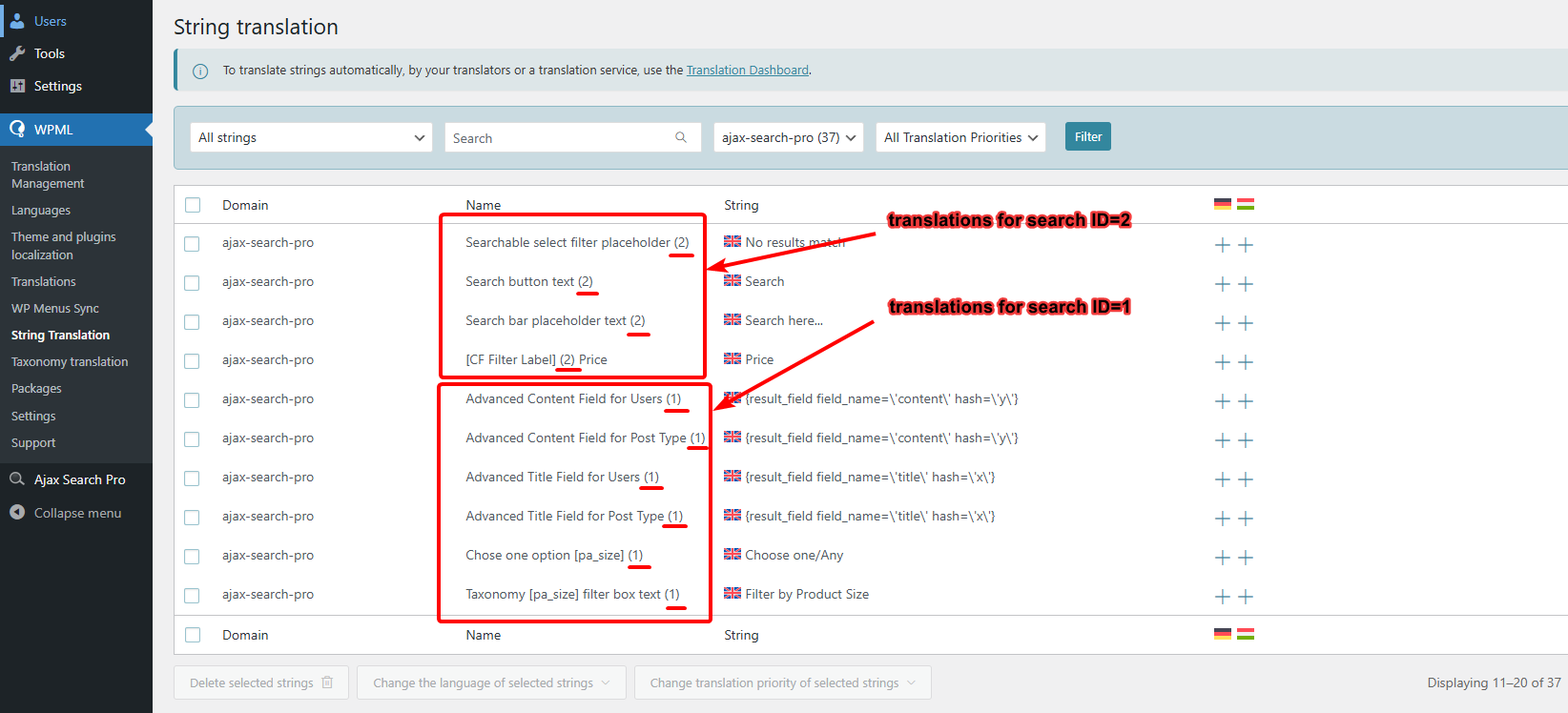Add Hungarian translation for Filter by Product Size
1568x713 pixels.
tap(1246, 597)
